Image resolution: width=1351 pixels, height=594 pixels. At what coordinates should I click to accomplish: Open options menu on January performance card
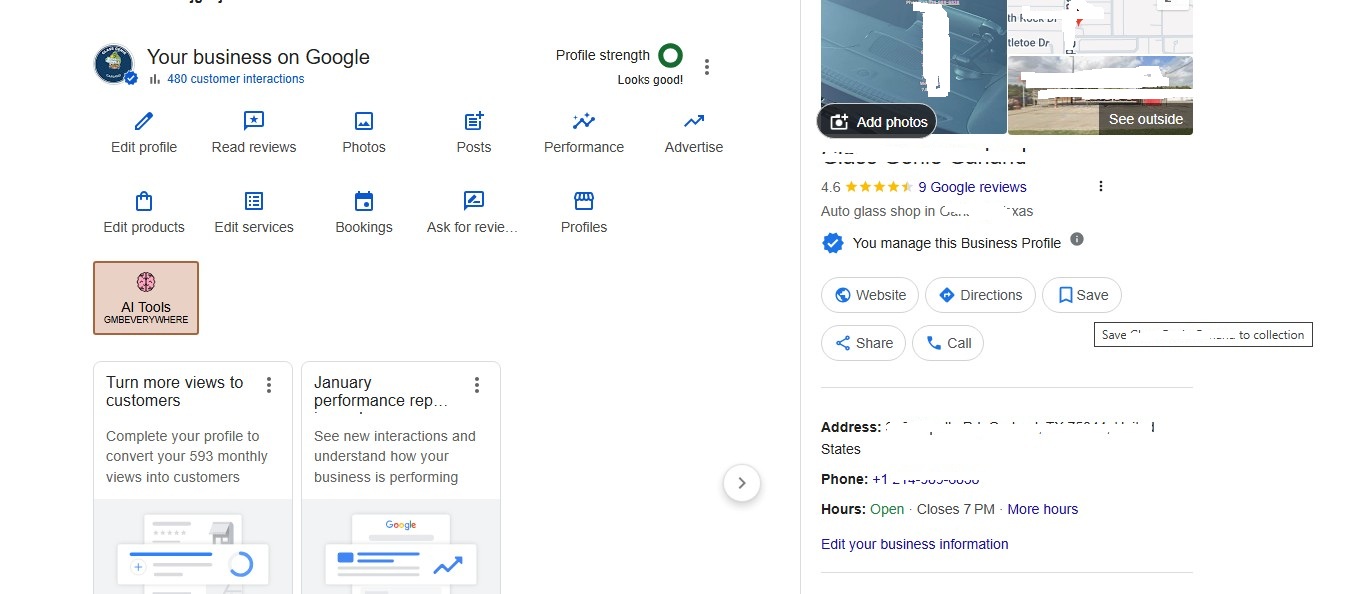(477, 384)
